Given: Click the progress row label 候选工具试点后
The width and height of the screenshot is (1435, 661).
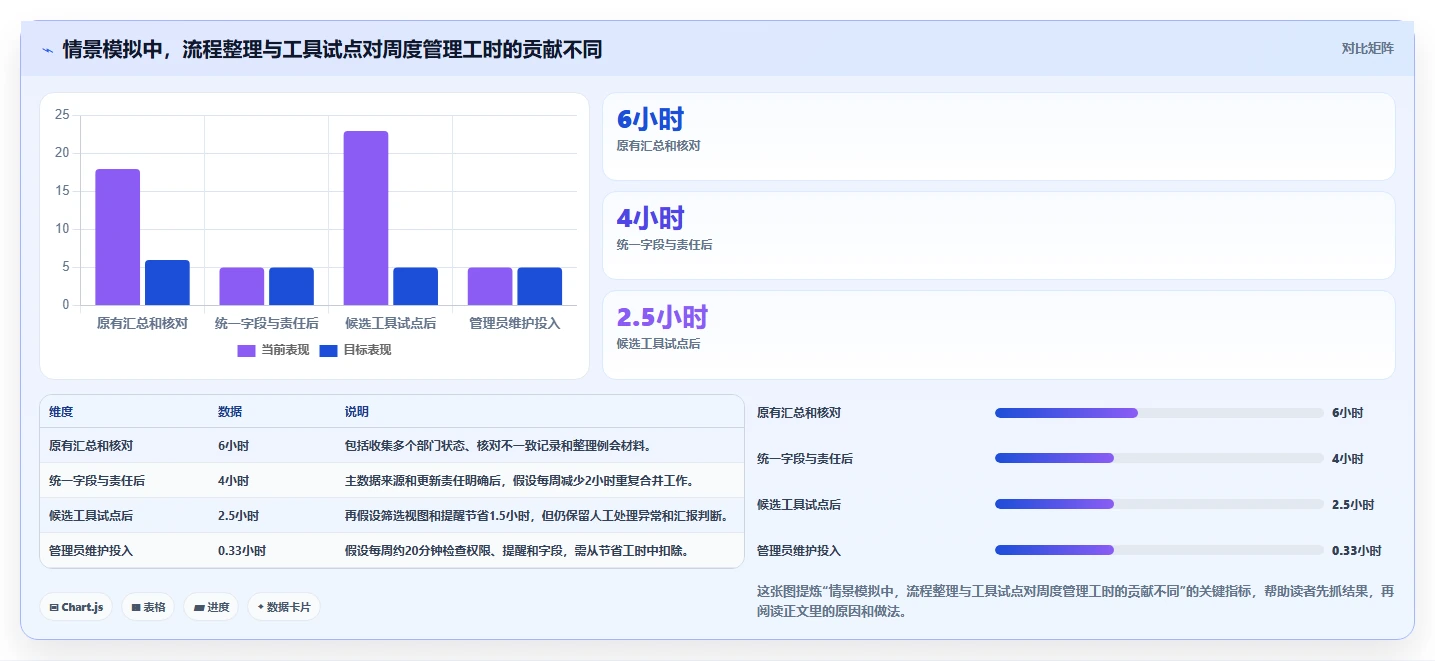Looking at the screenshot, I should (799, 505).
